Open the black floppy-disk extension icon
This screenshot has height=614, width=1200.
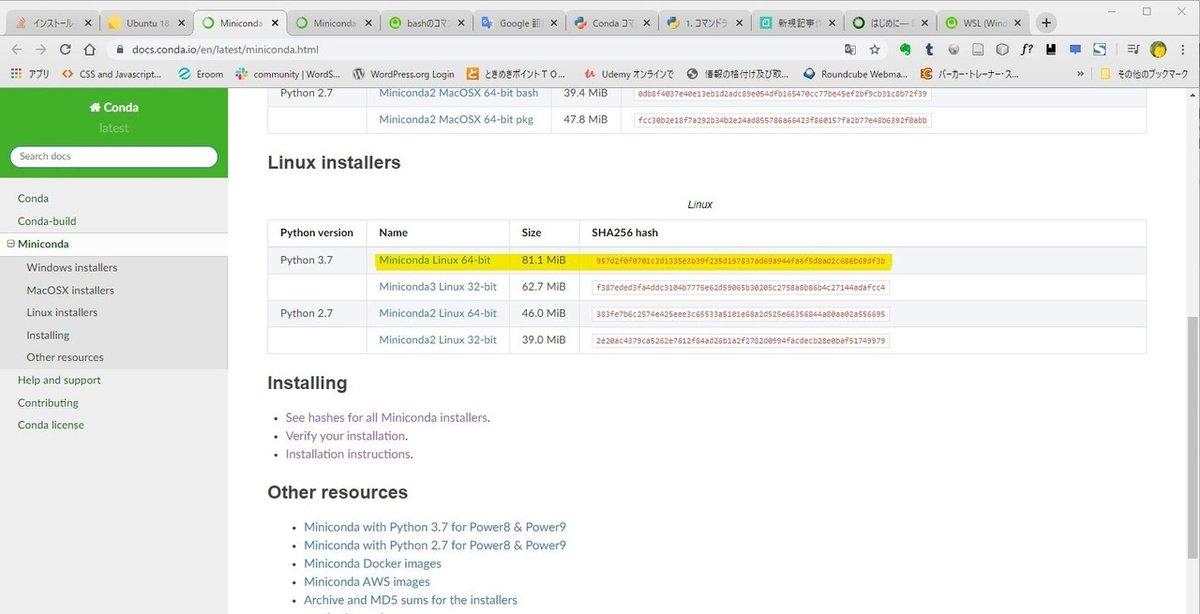pos(1051,49)
